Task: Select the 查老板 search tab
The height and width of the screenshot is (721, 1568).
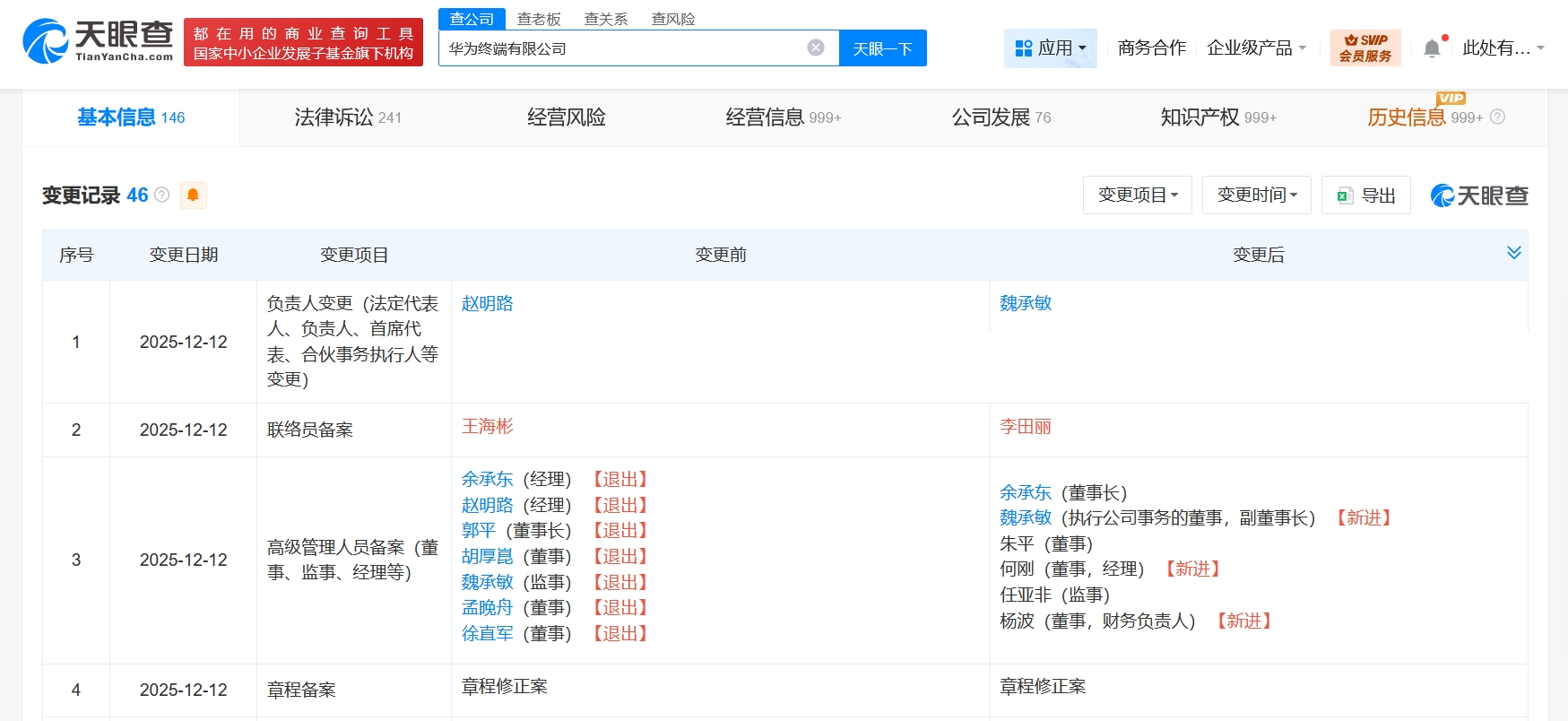Action: 539,19
